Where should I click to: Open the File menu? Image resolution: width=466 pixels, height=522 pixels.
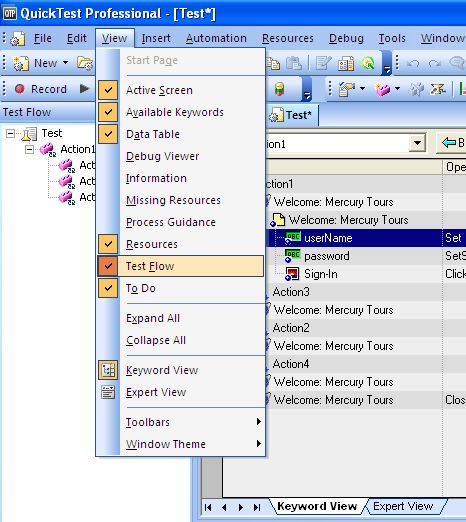coord(43,38)
